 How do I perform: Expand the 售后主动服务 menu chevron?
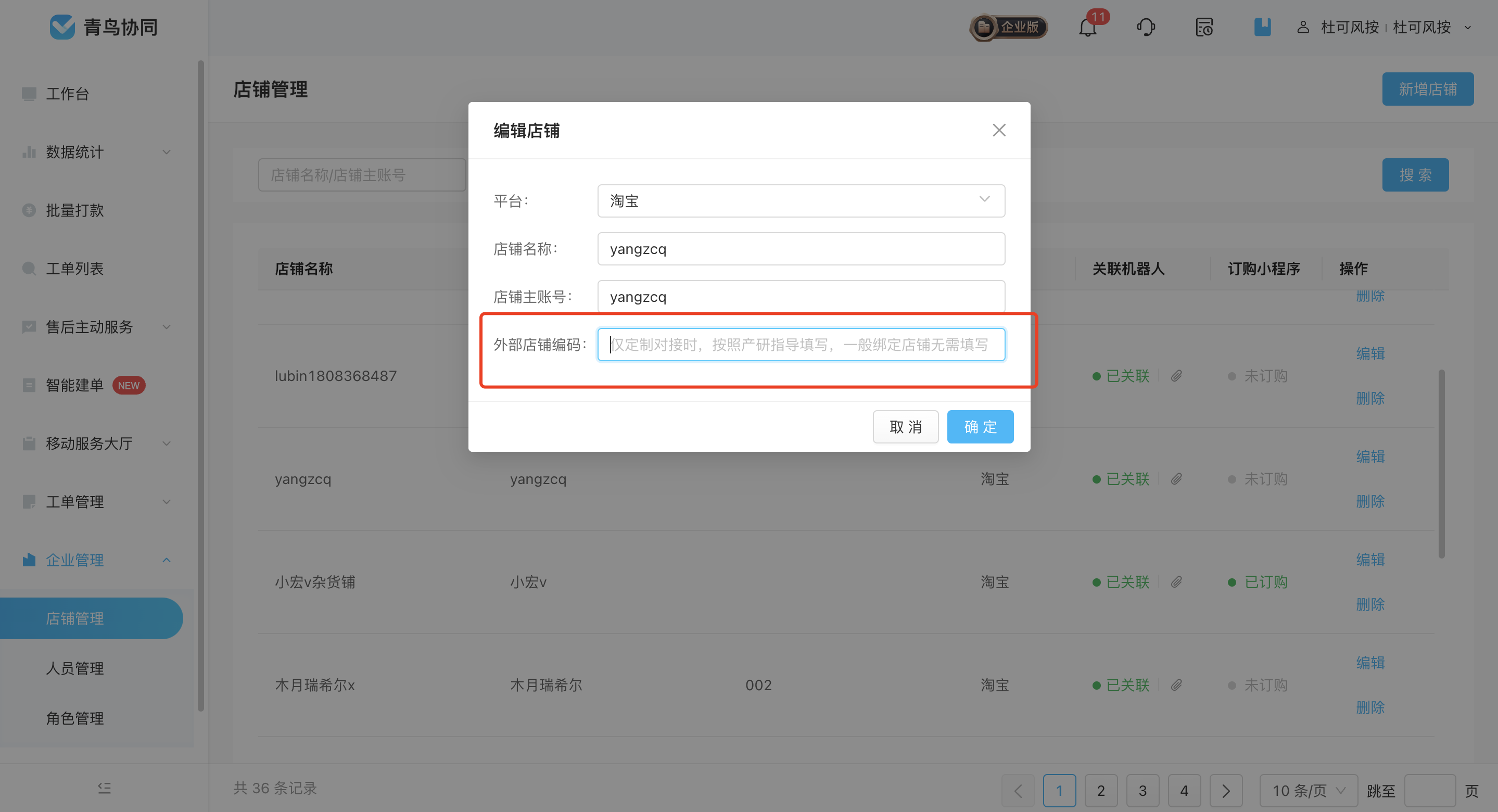point(167,326)
